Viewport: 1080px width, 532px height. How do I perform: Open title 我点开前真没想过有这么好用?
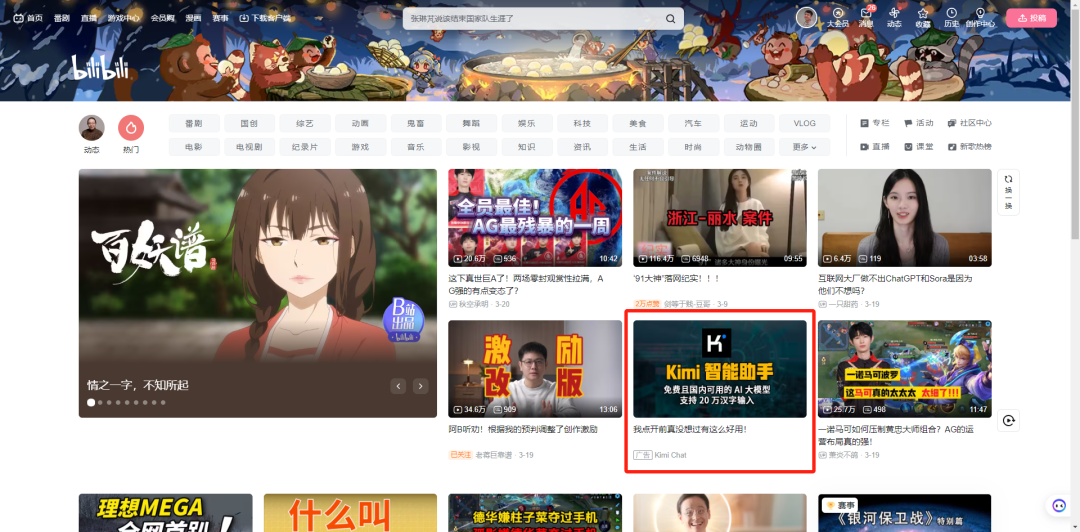click(x=690, y=429)
